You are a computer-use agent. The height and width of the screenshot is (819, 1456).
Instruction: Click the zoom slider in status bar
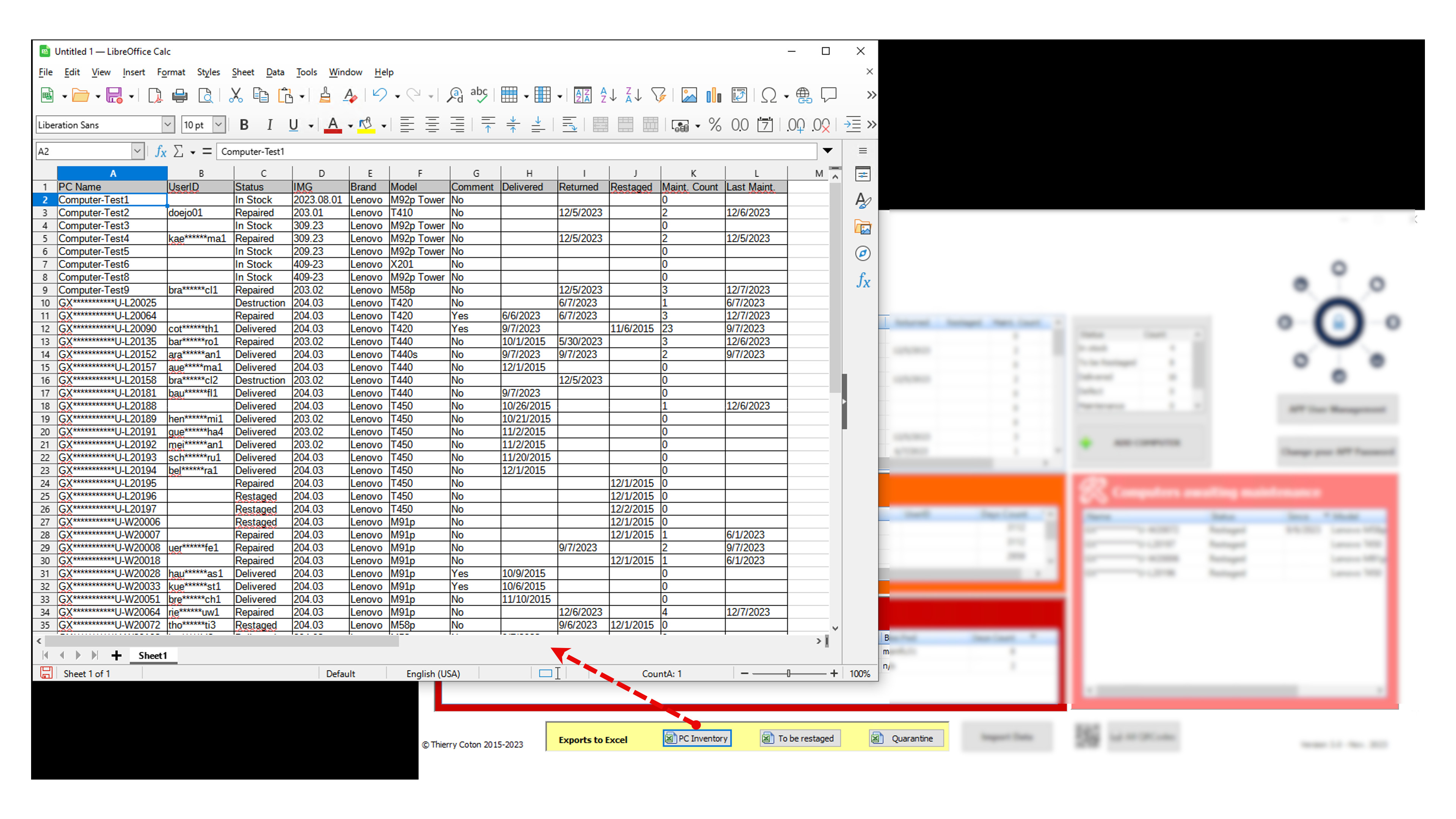[x=789, y=674]
